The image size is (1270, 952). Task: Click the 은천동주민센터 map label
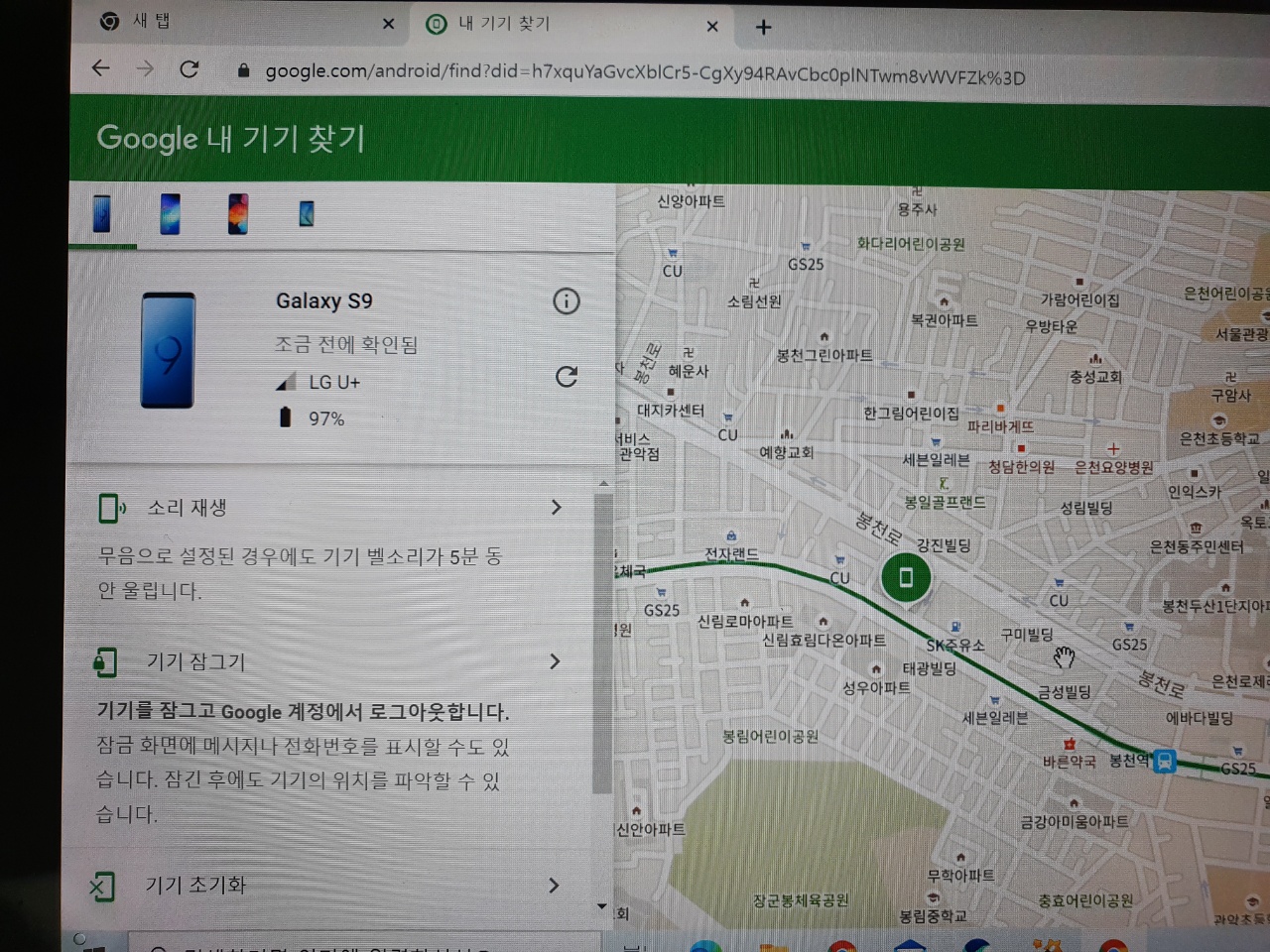[1196, 546]
